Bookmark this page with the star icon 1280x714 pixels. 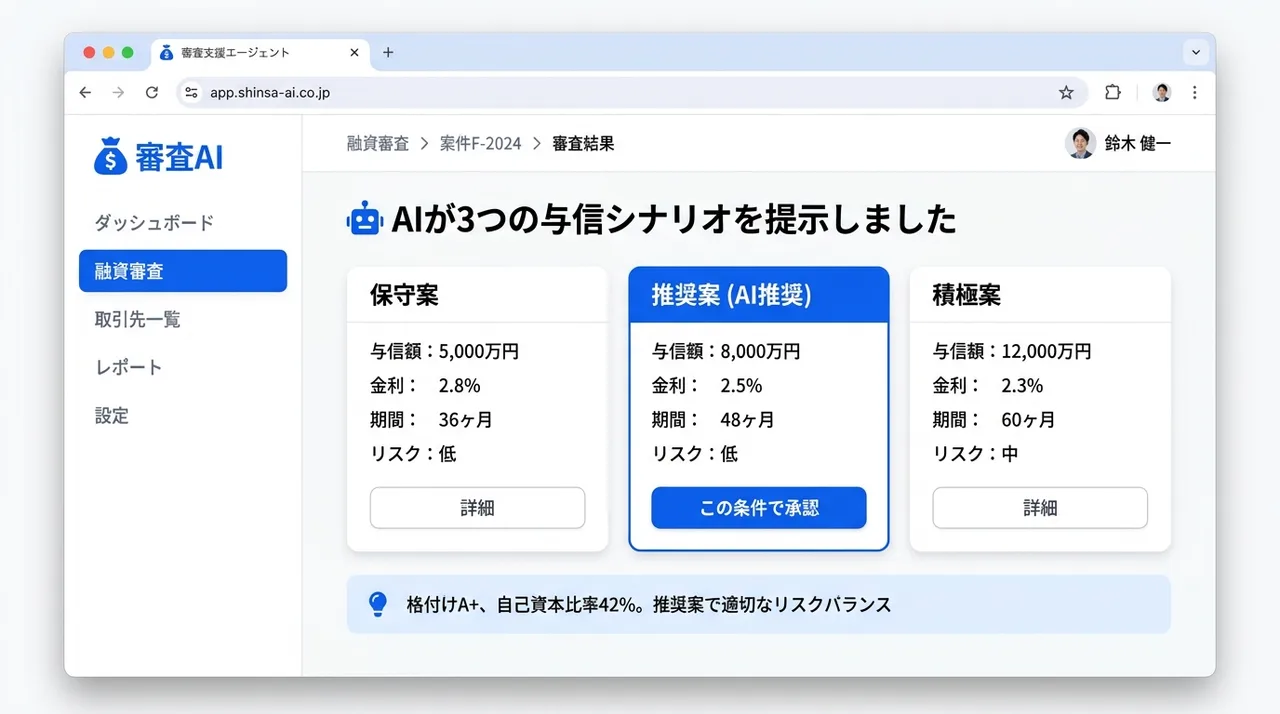pyautogui.click(x=1066, y=92)
